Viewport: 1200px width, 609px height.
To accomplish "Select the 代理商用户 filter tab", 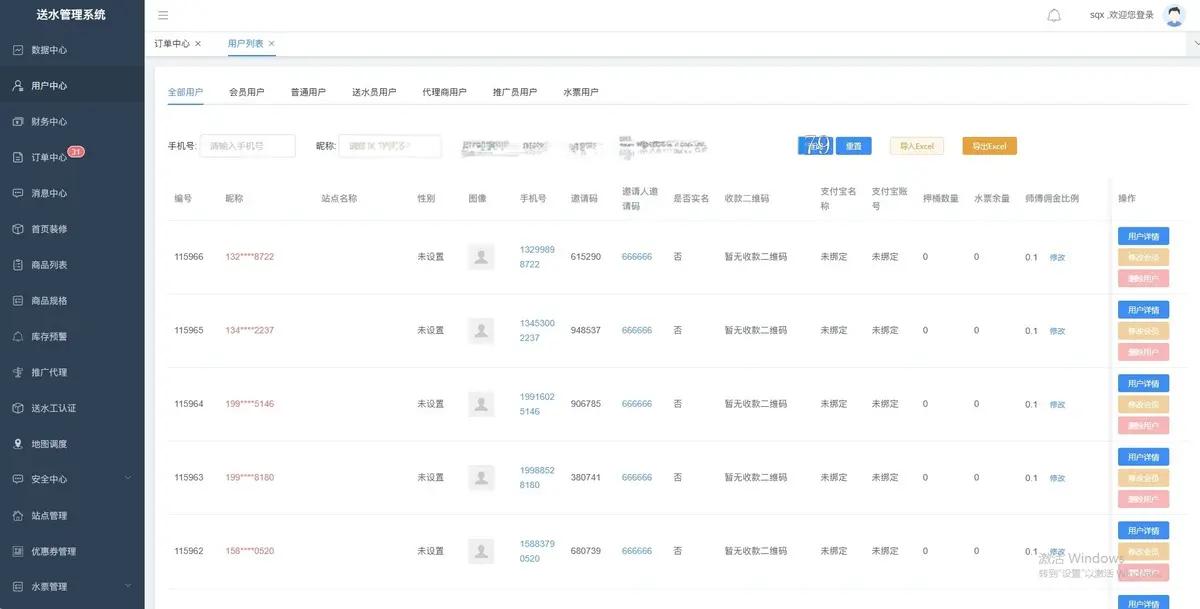I will click(445, 92).
